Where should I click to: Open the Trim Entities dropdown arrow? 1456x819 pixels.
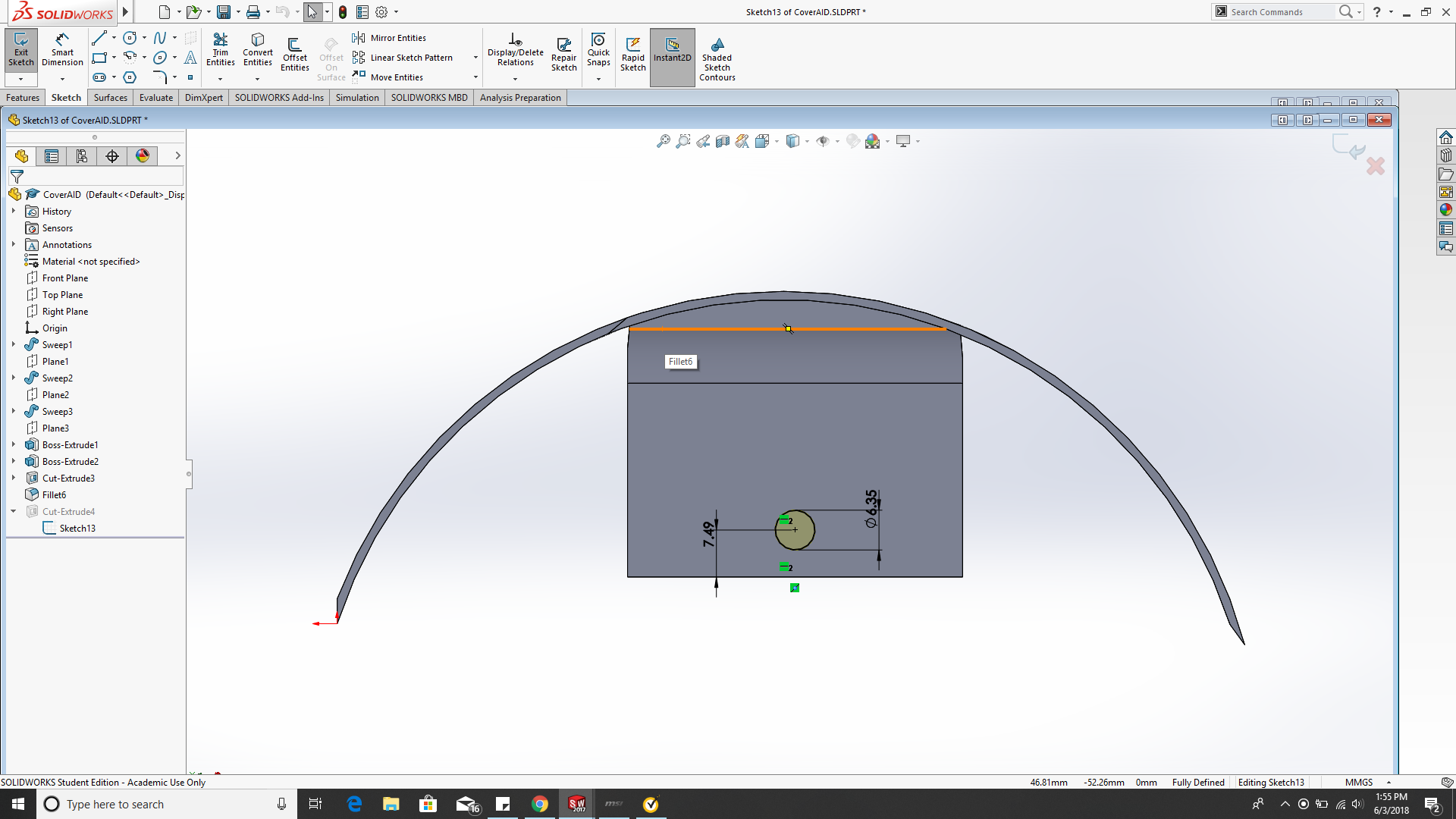(x=220, y=79)
